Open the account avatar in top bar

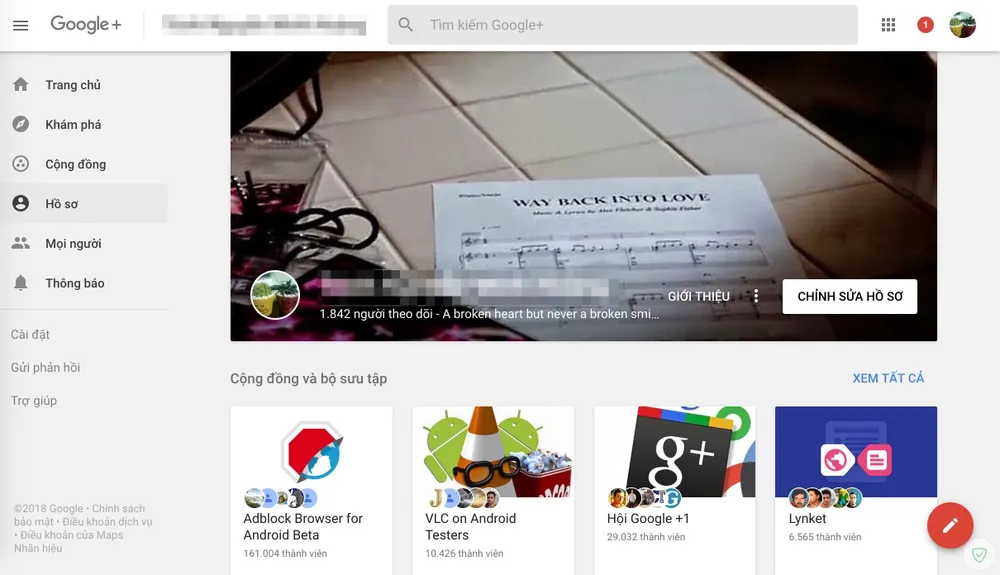point(962,25)
